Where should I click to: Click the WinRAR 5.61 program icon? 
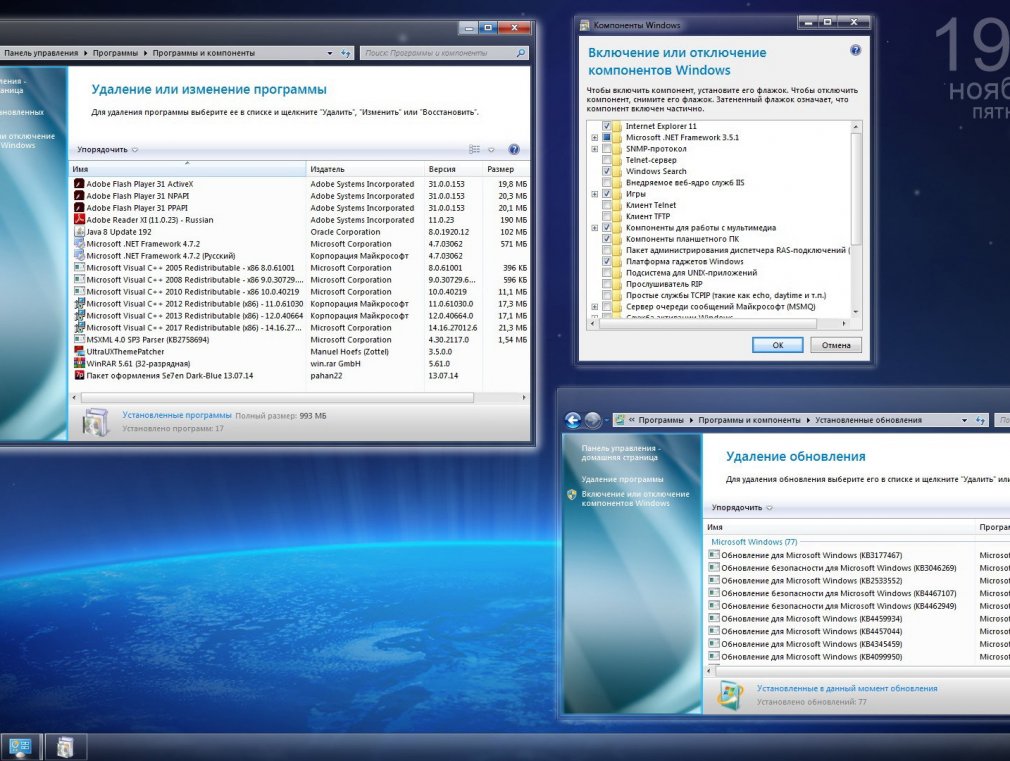[x=79, y=363]
